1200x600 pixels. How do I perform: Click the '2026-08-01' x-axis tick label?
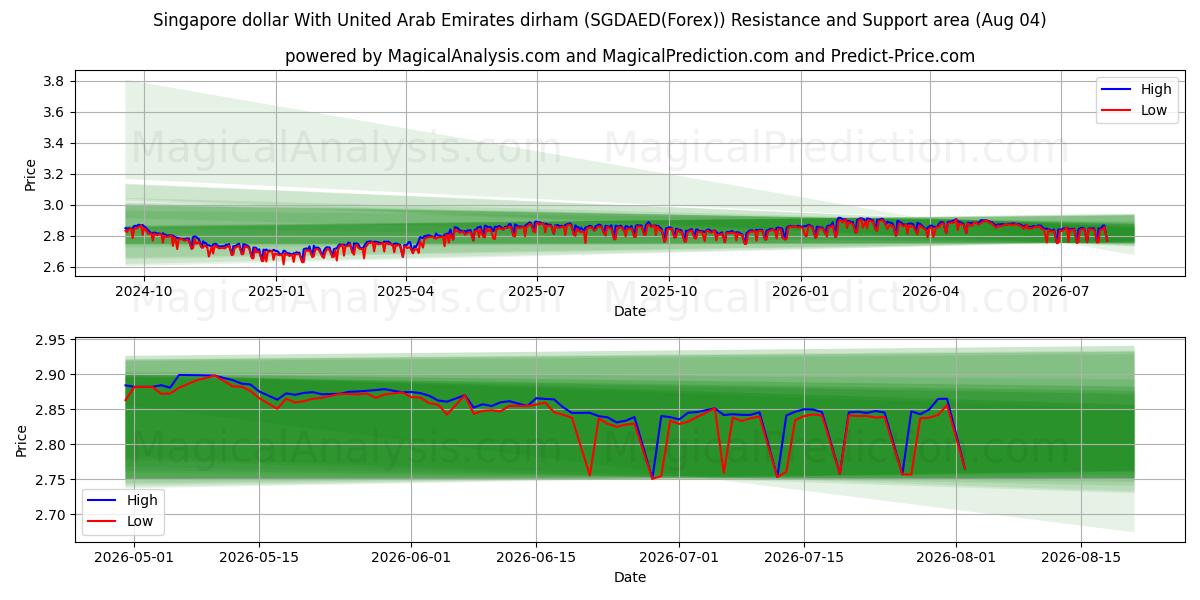[956, 557]
